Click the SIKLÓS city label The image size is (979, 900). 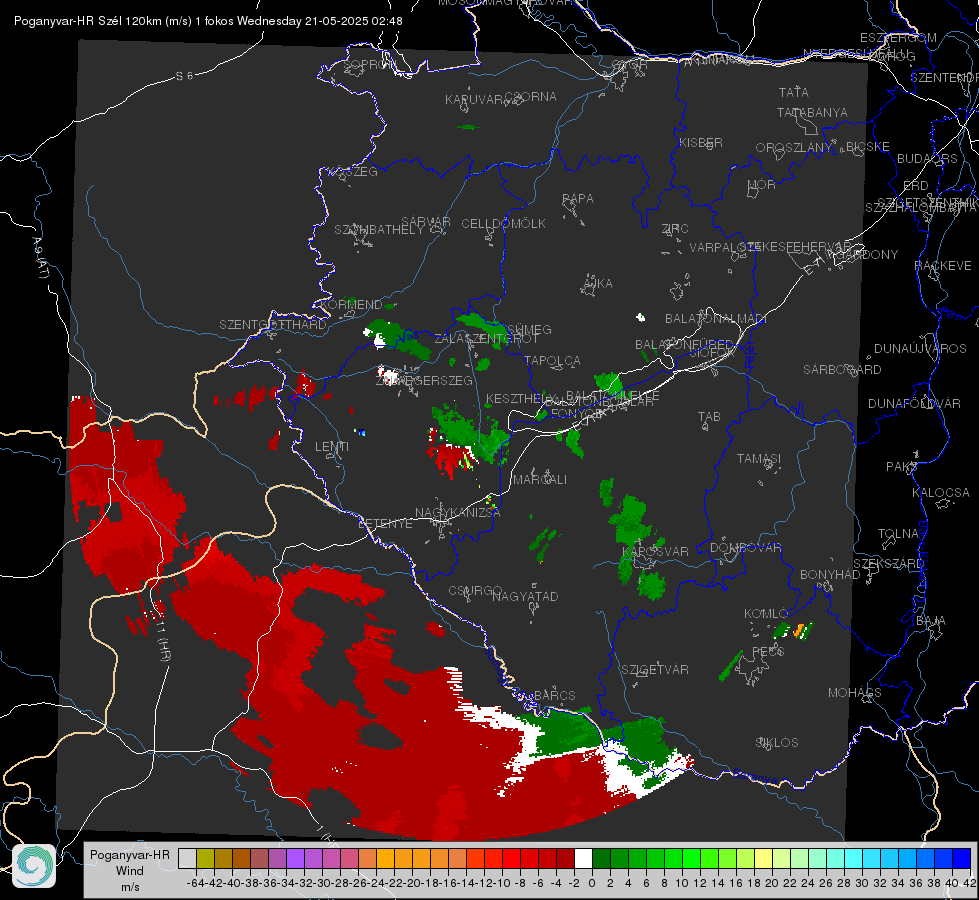click(777, 743)
